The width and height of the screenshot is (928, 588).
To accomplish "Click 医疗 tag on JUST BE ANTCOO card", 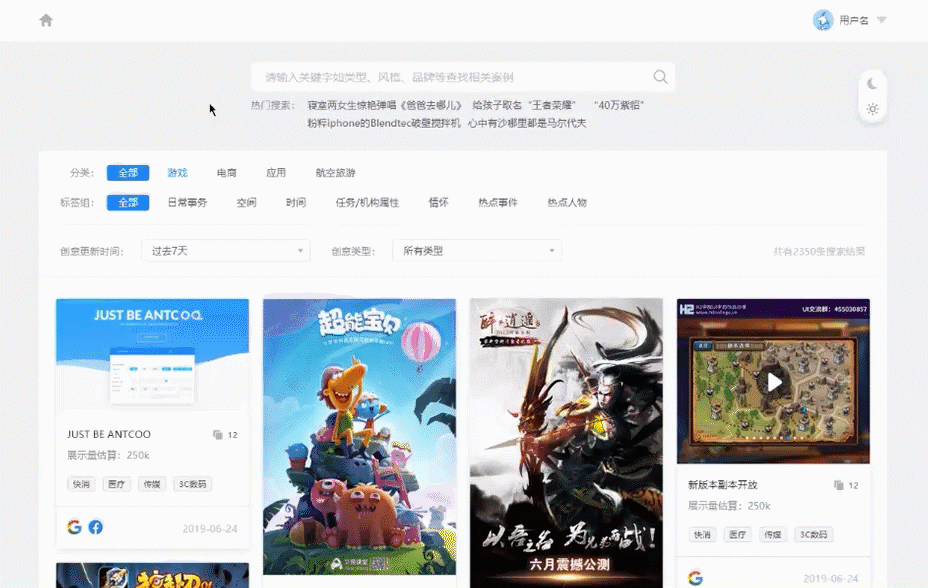I will [117, 484].
